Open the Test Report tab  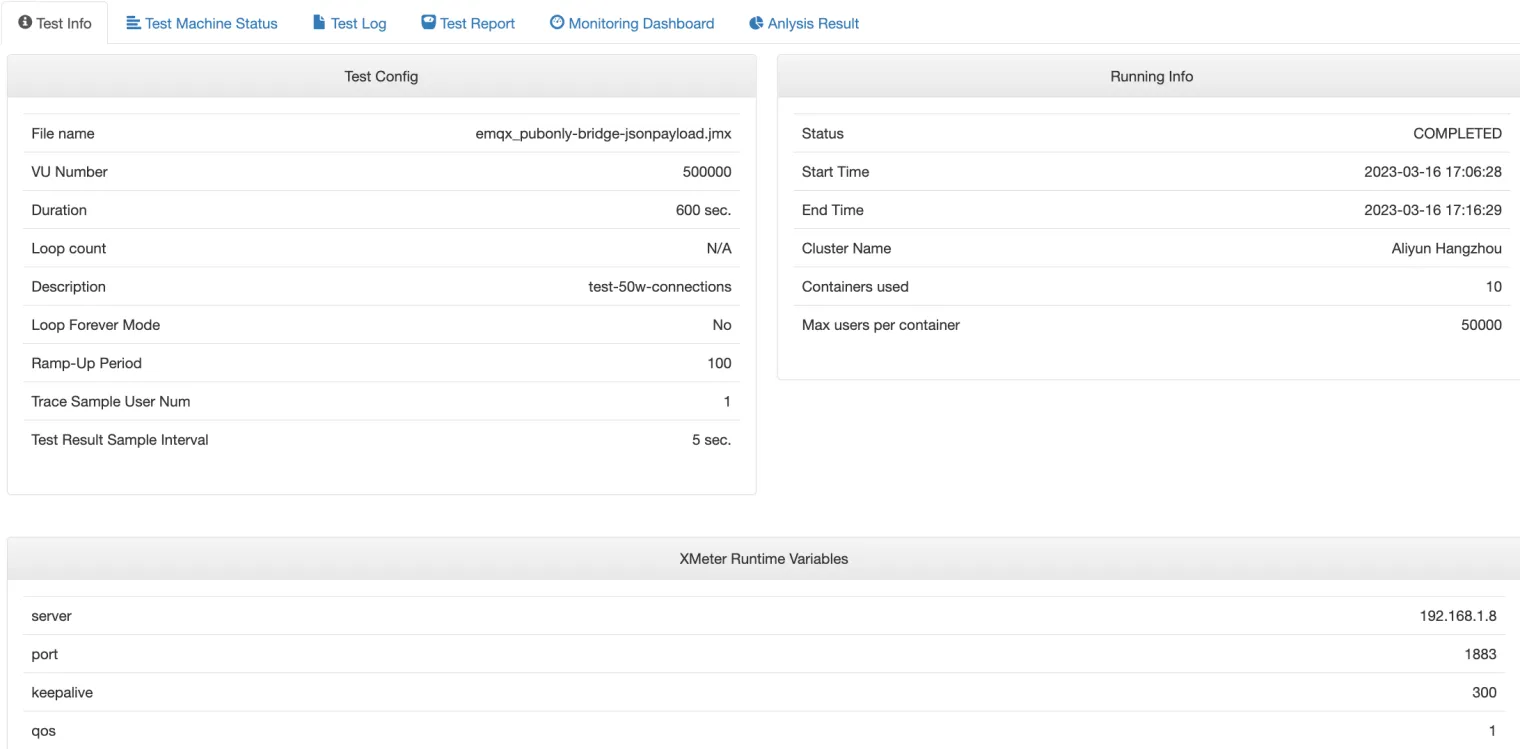(x=477, y=23)
